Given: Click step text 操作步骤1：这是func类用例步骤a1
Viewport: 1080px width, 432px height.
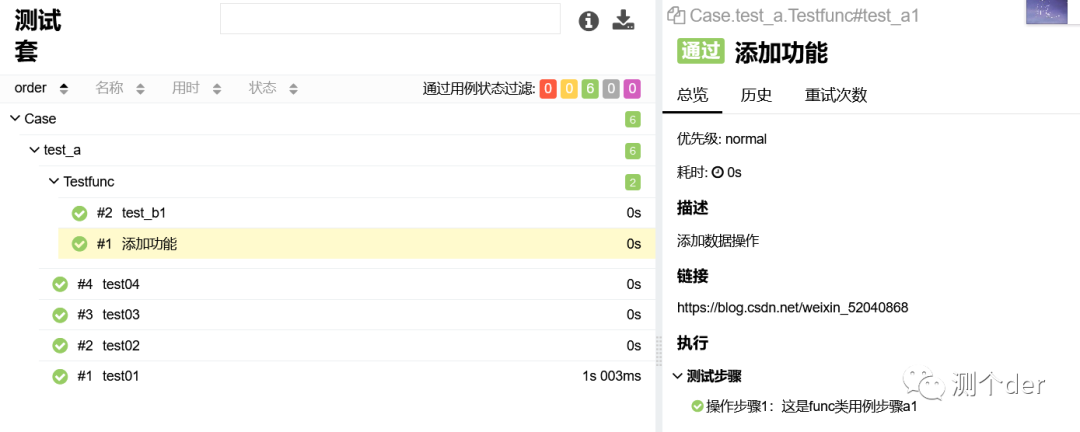Looking at the screenshot, I should (x=811, y=407).
